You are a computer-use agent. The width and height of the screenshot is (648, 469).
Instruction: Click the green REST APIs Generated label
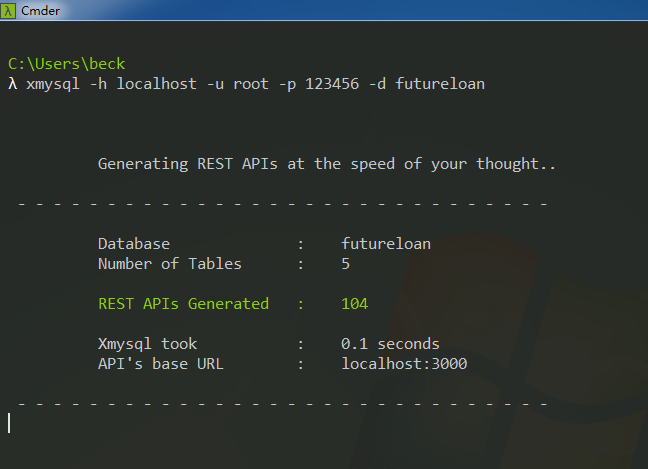click(x=183, y=304)
